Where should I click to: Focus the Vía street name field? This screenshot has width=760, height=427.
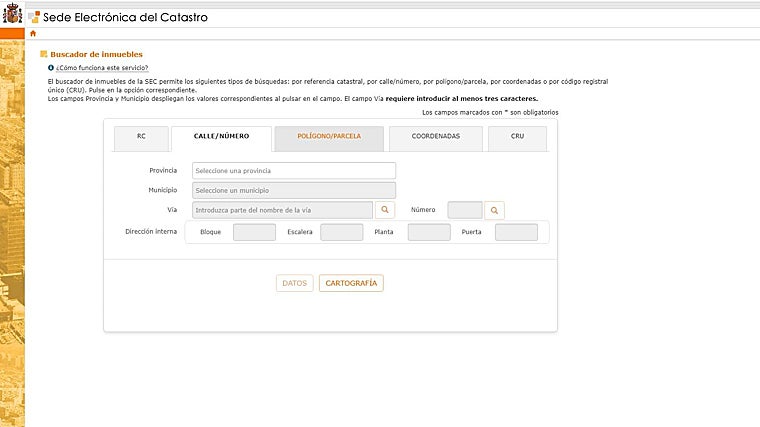283,210
